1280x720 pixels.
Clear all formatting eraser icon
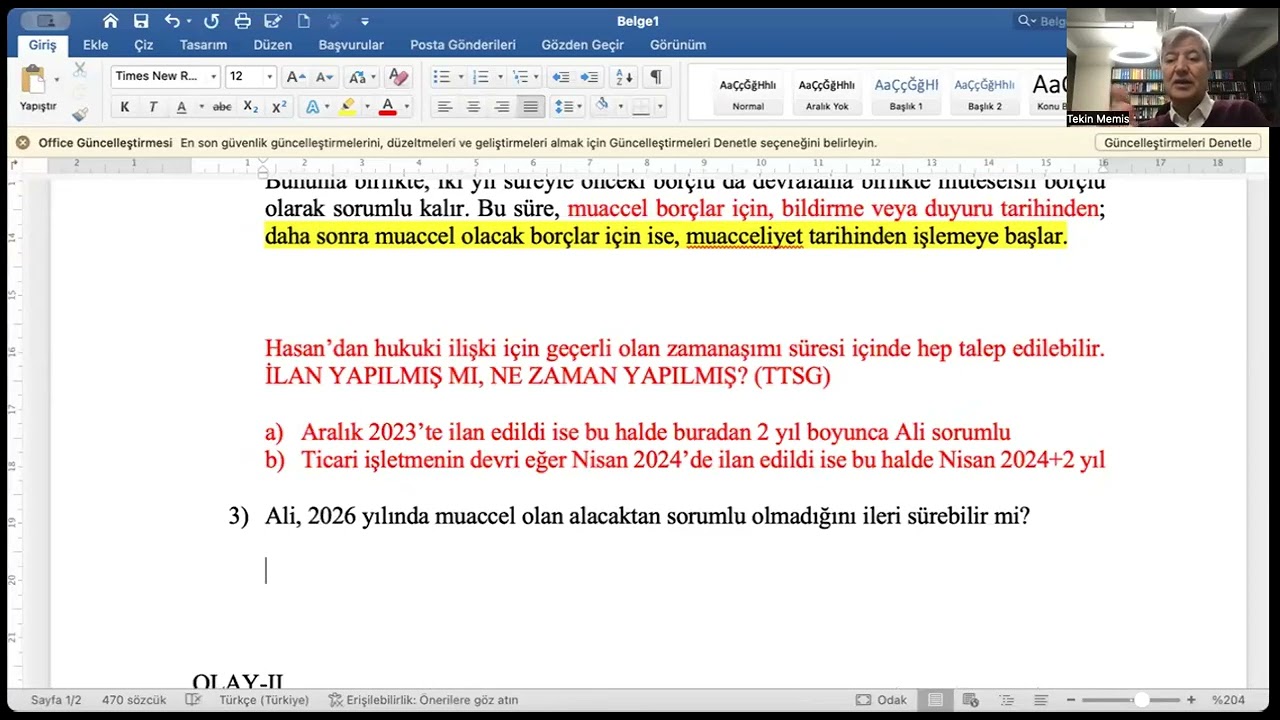[398, 77]
